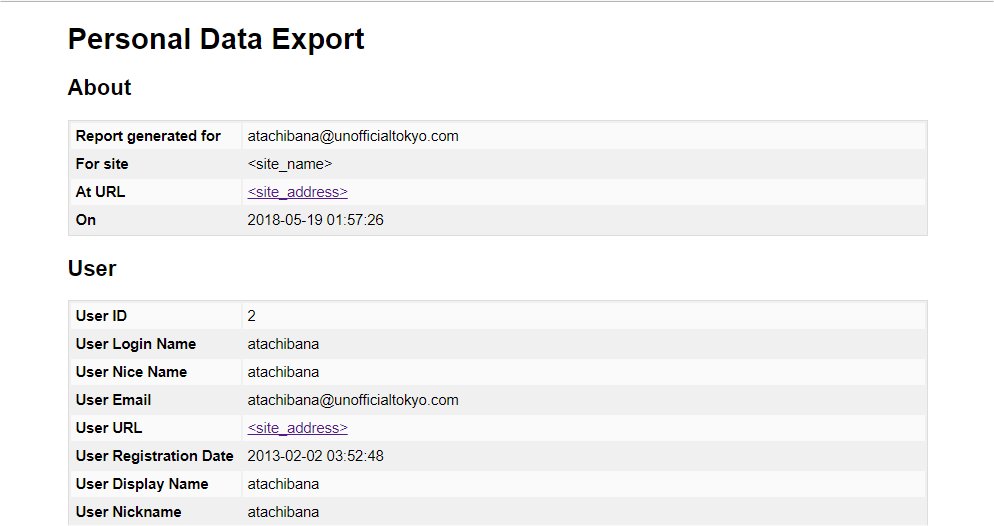The width and height of the screenshot is (994, 526).
Task: Click the User ID value 2
Action: pos(252,316)
